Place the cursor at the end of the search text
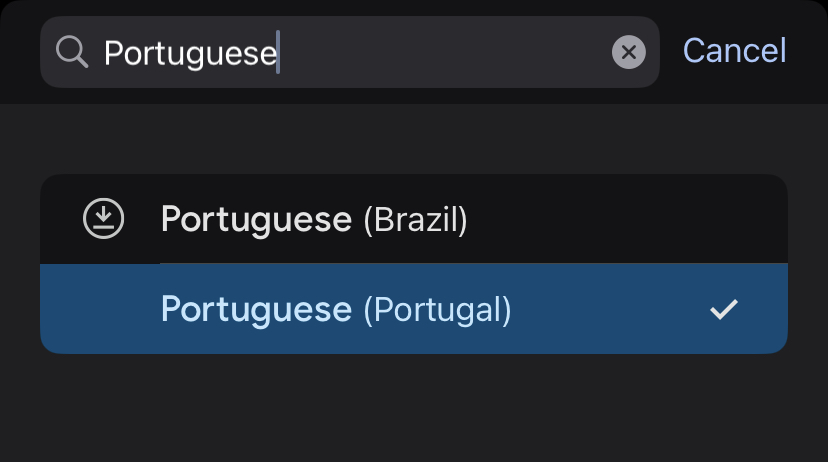 (x=278, y=52)
